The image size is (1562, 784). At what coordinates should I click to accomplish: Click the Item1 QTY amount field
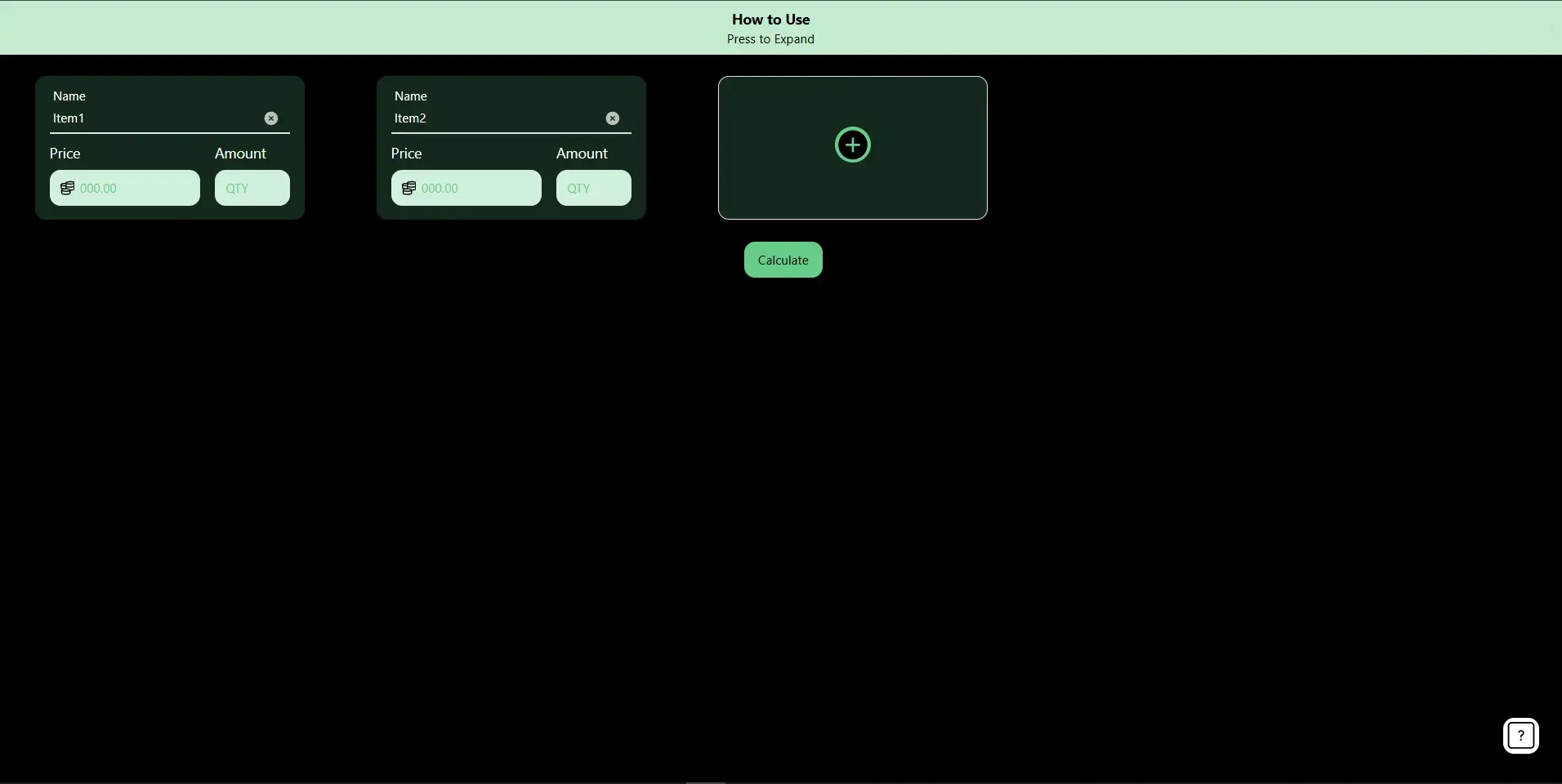pyautogui.click(x=252, y=189)
